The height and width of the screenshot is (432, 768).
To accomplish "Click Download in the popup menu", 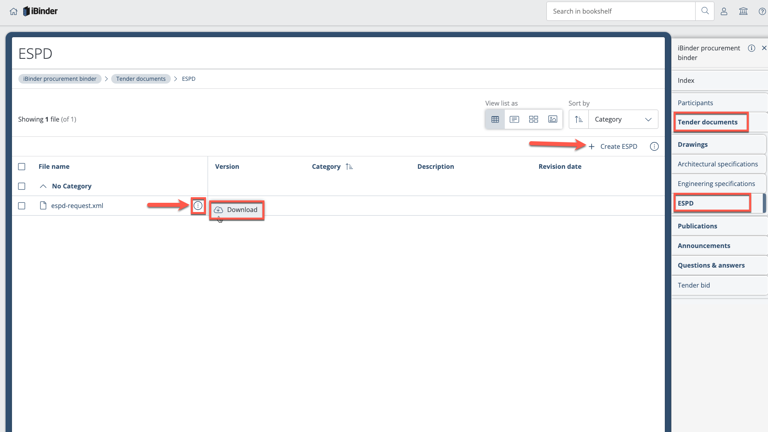I will (236, 210).
